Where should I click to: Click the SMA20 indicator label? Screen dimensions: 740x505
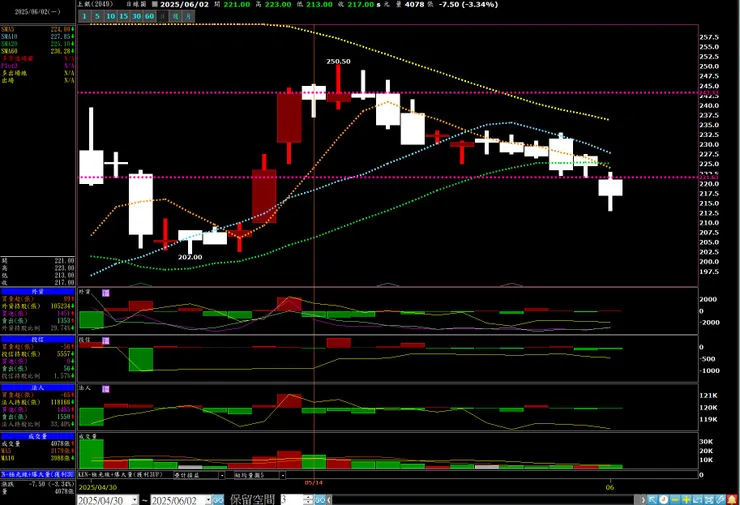click(x=9, y=44)
